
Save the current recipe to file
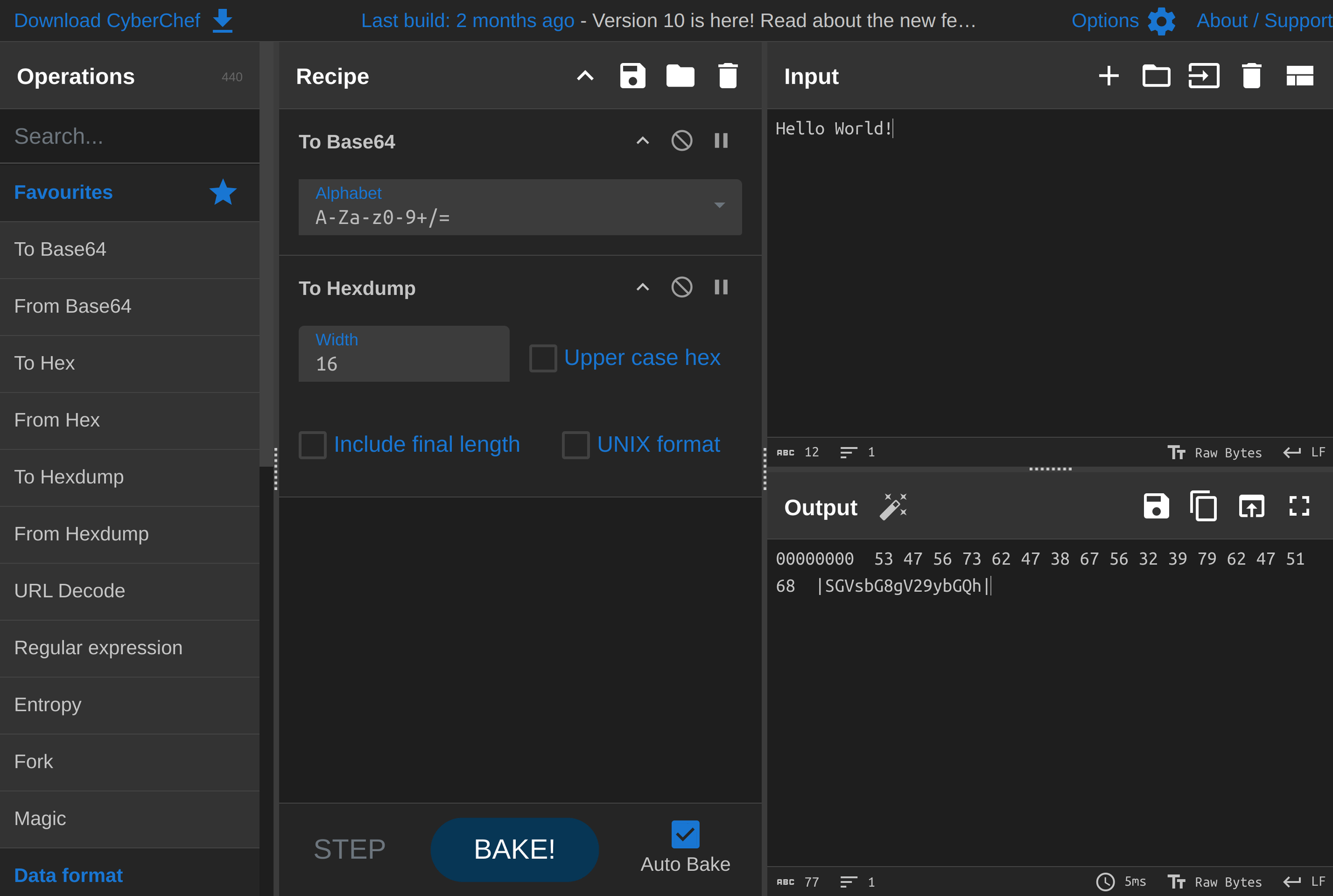click(x=633, y=76)
